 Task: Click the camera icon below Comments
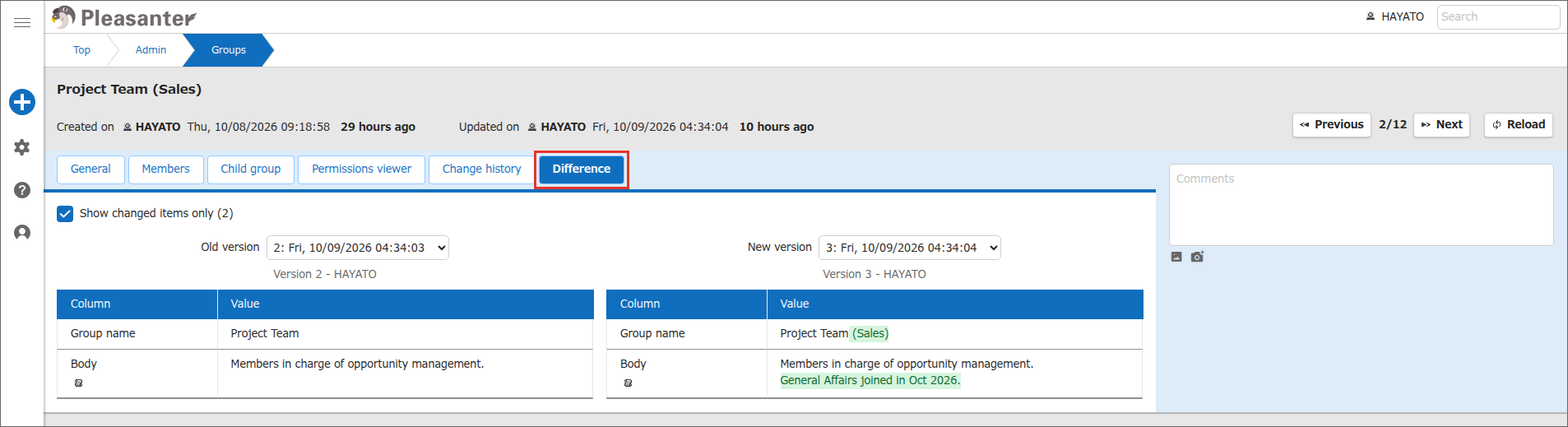coord(1197,257)
